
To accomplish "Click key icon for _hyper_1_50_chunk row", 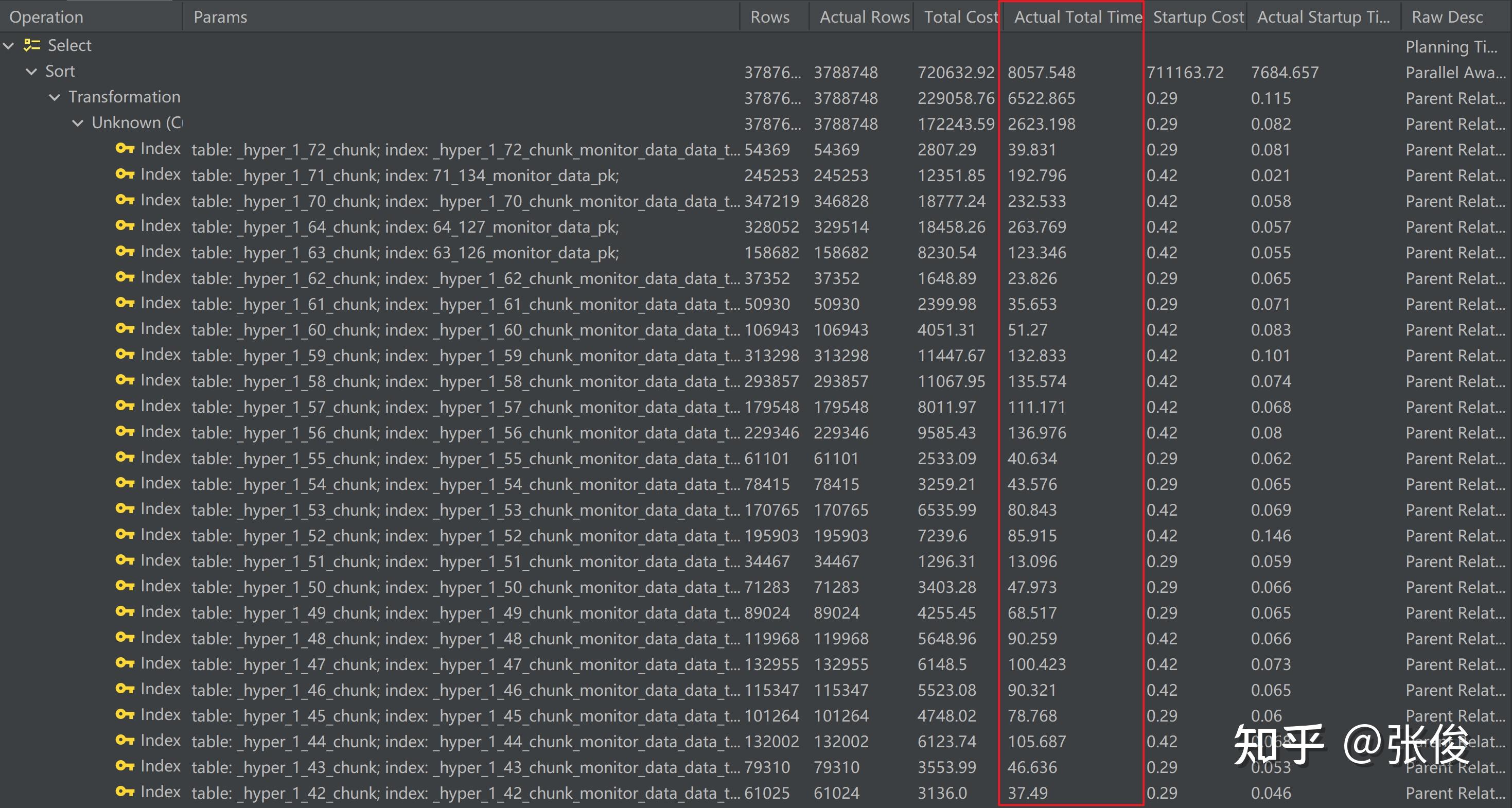I will pyautogui.click(x=125, y=586).
